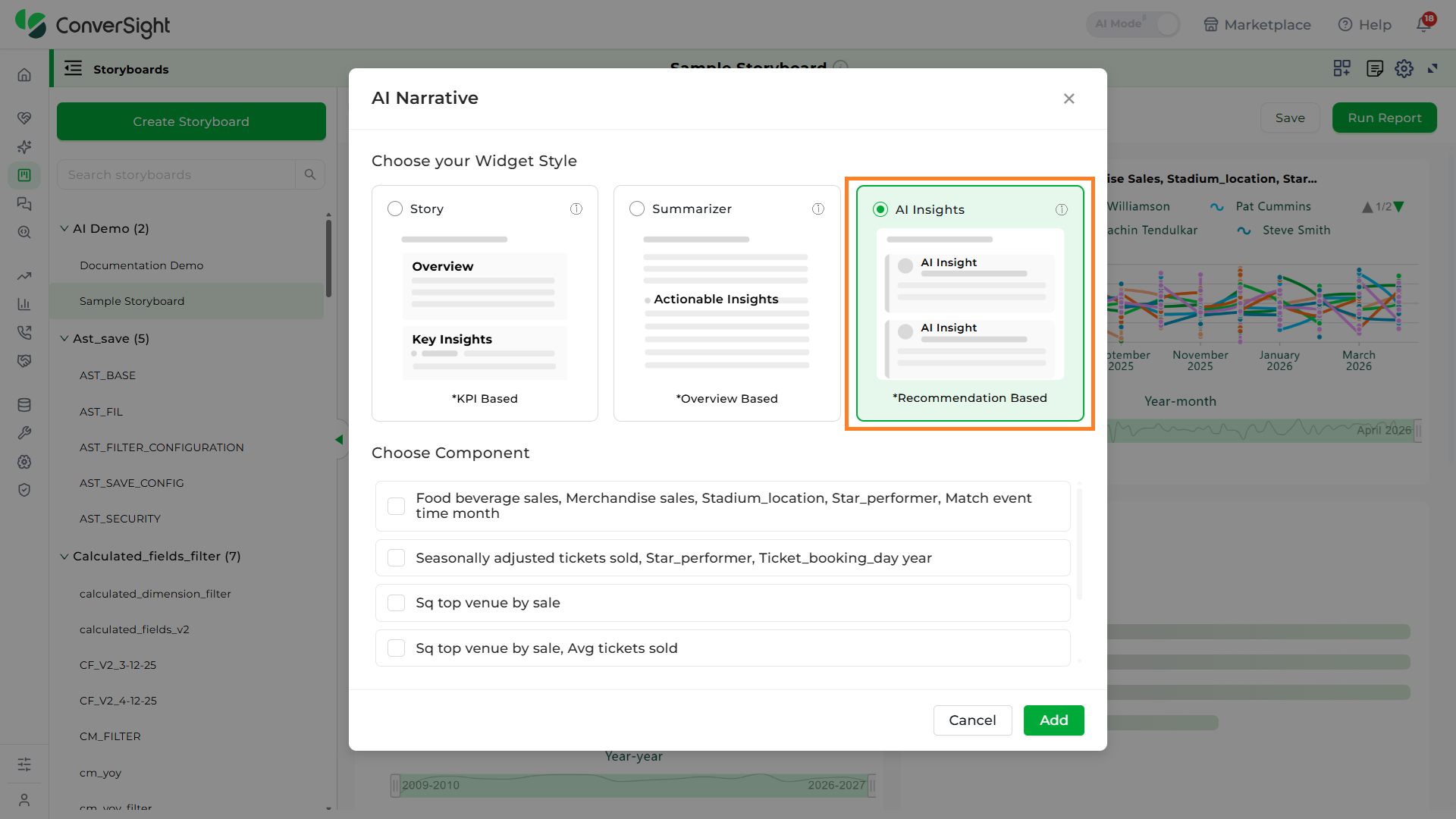The height and width of the screenshot is (819, 1456).
Task: Click the add widget grid icon
Action: [1342, 68]
